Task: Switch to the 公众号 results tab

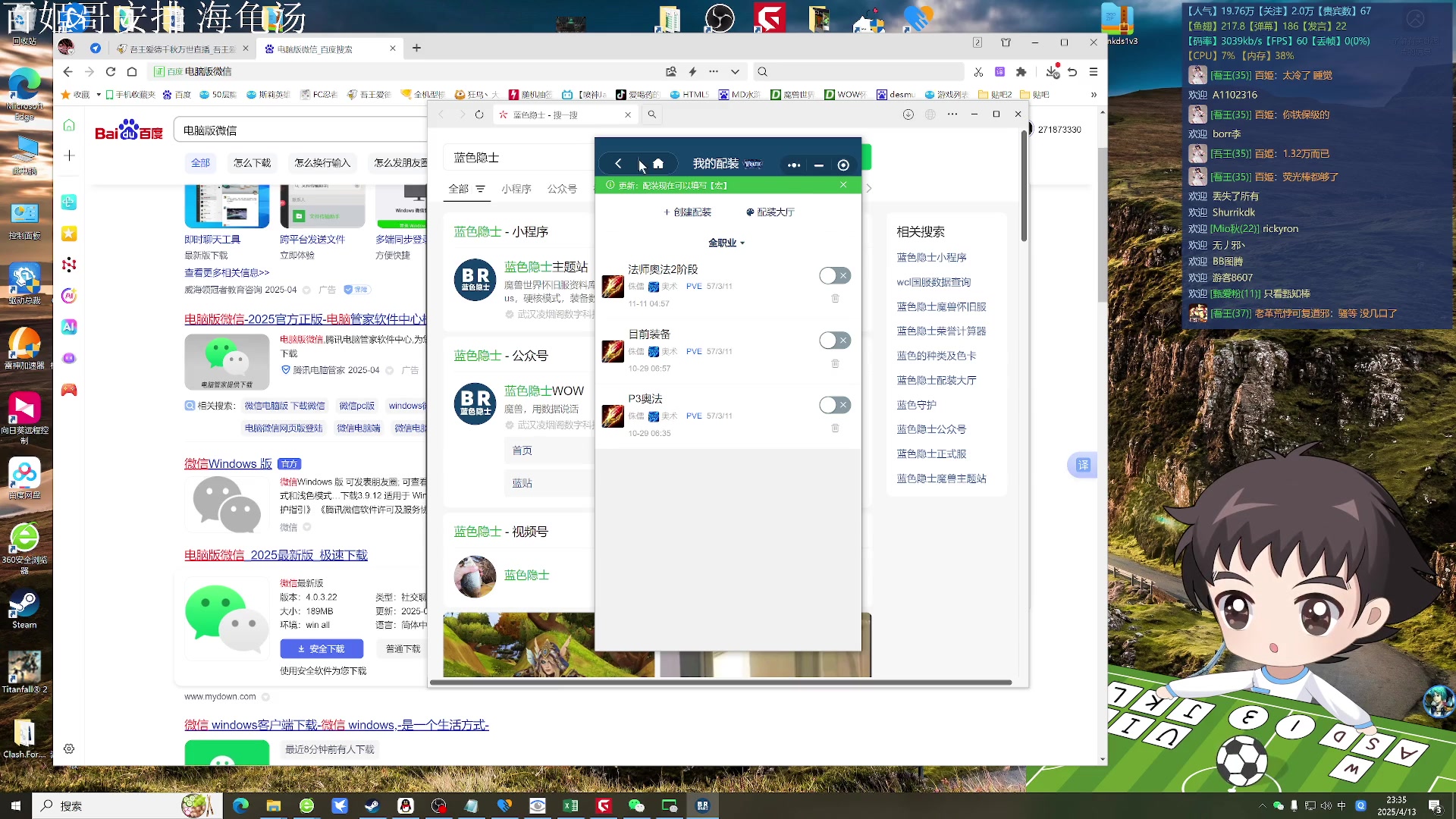Action: [562, 189]
